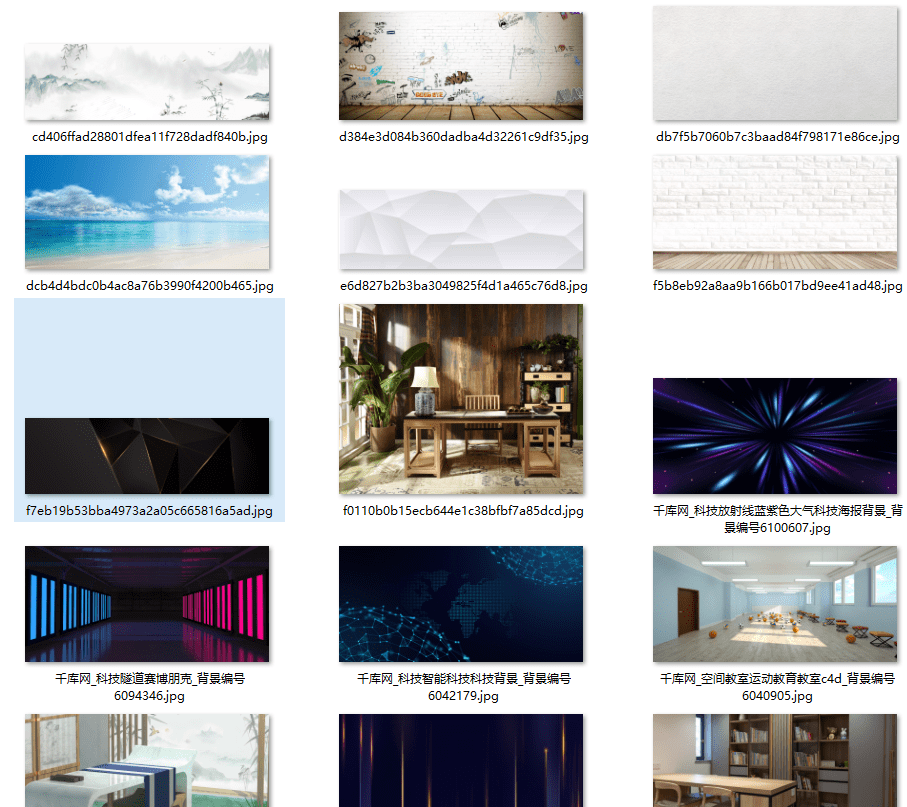This screenshot has width=907, height=807.
Task: Click filename f7eb19b53bba4973a2a05c665816a5ad.jpg
Action: [149, 511]
